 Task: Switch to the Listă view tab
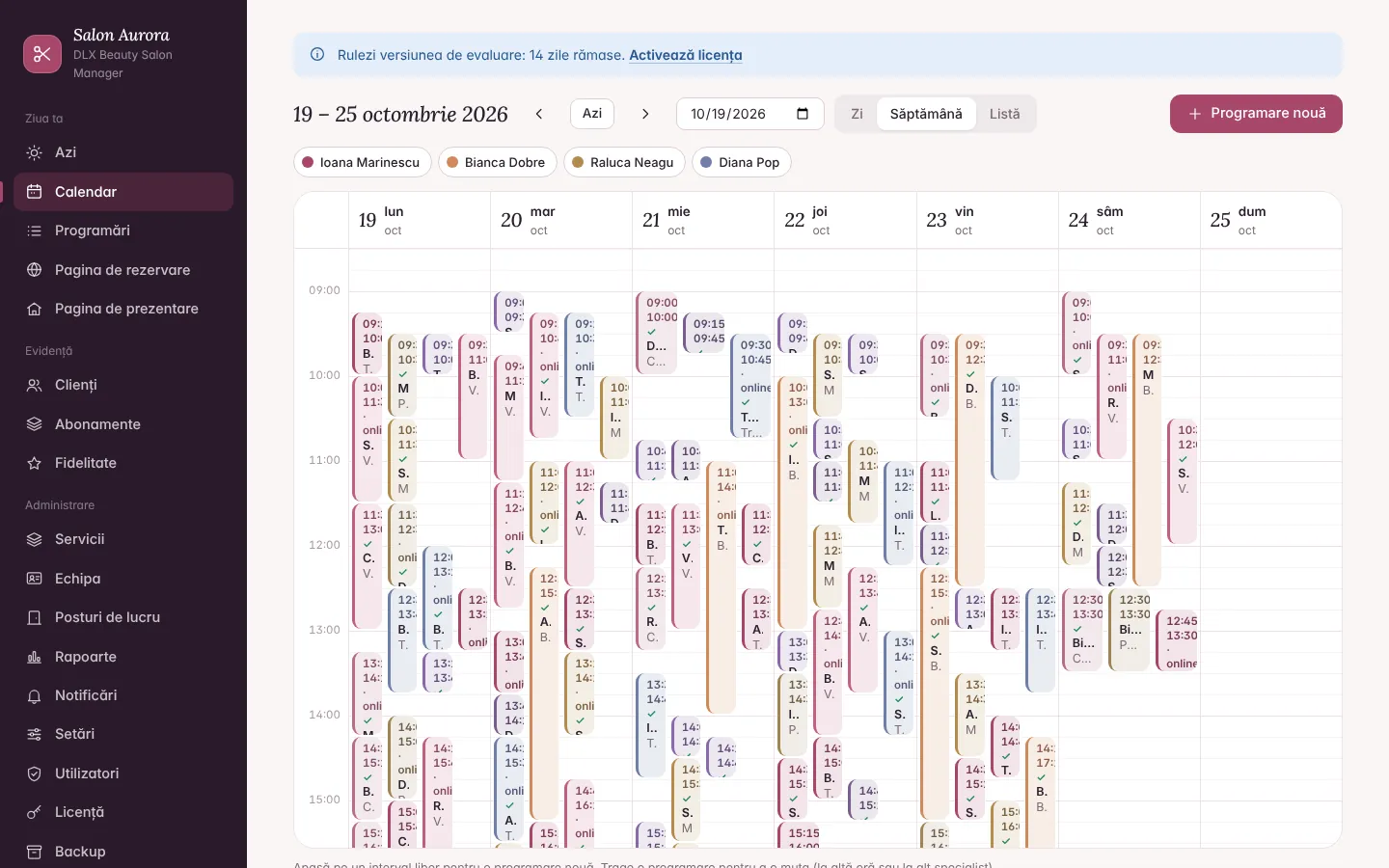click(1004, 114)
